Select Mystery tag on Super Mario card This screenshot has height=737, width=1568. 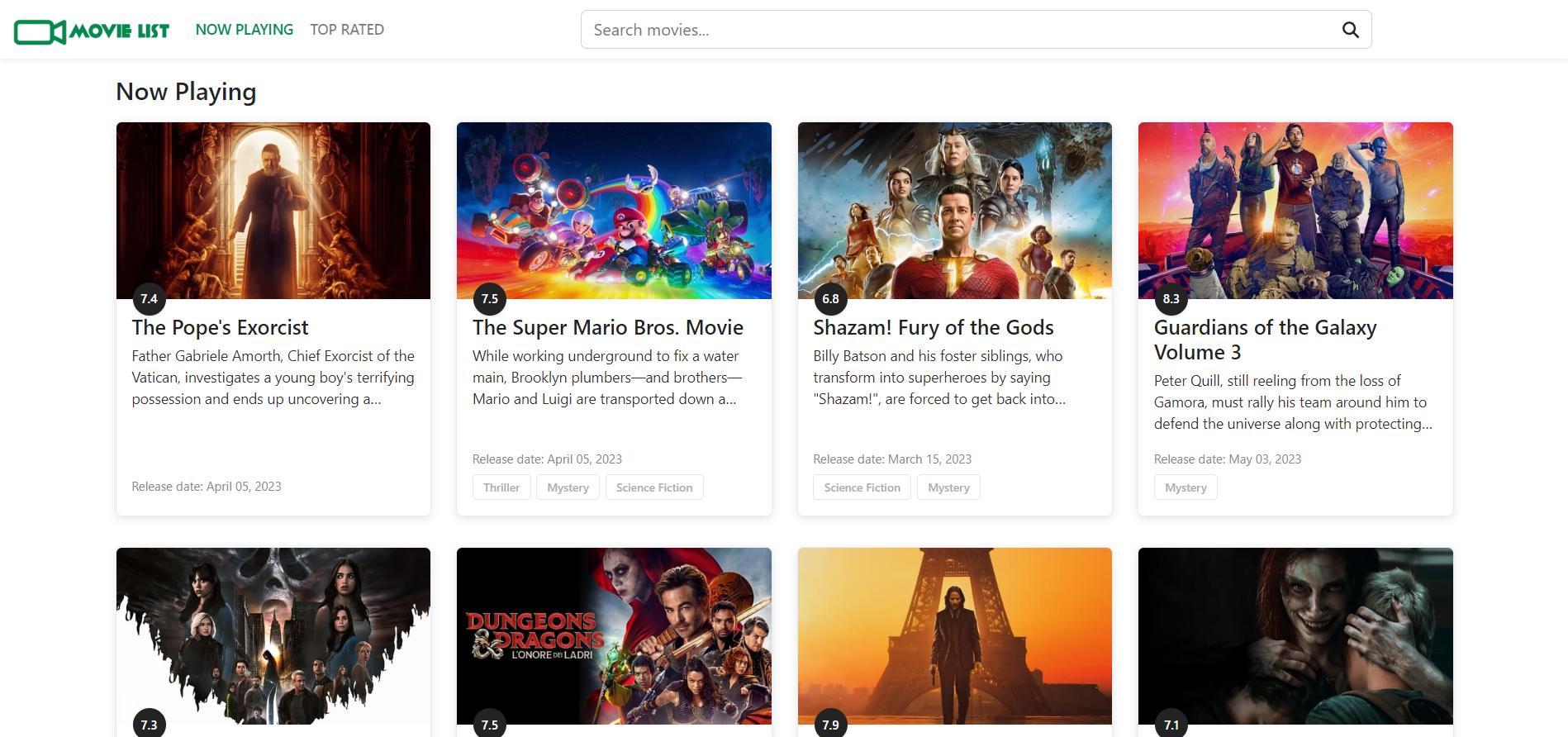pos(568,487)
